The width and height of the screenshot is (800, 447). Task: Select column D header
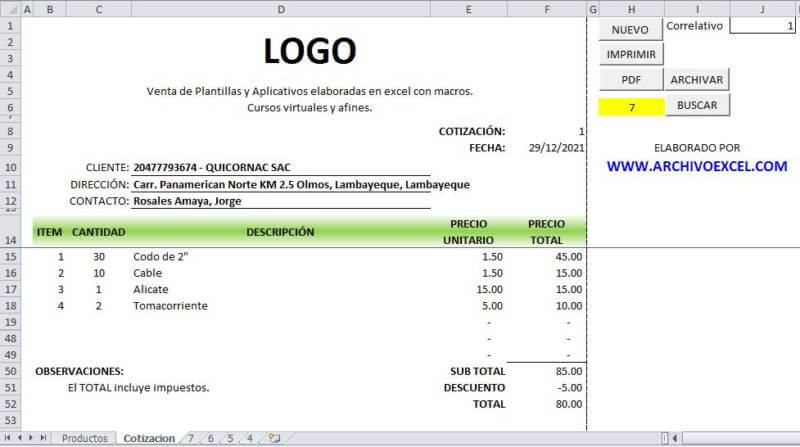point(281,9)
